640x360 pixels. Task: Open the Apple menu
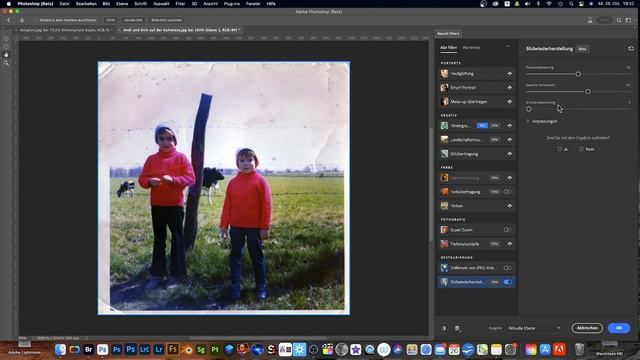tap(9, 4)
